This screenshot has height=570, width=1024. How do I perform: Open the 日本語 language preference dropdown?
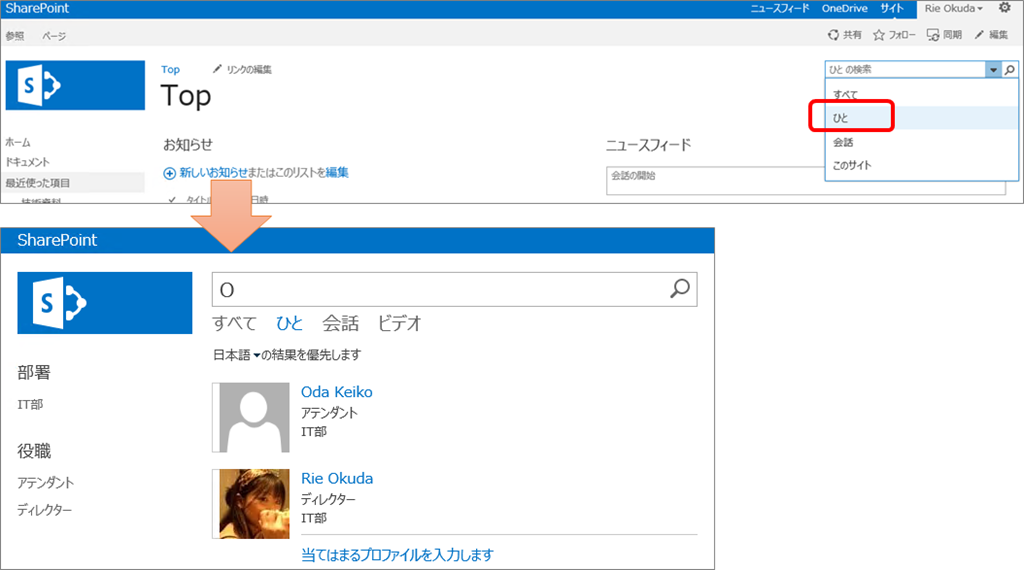pos(236,355)
